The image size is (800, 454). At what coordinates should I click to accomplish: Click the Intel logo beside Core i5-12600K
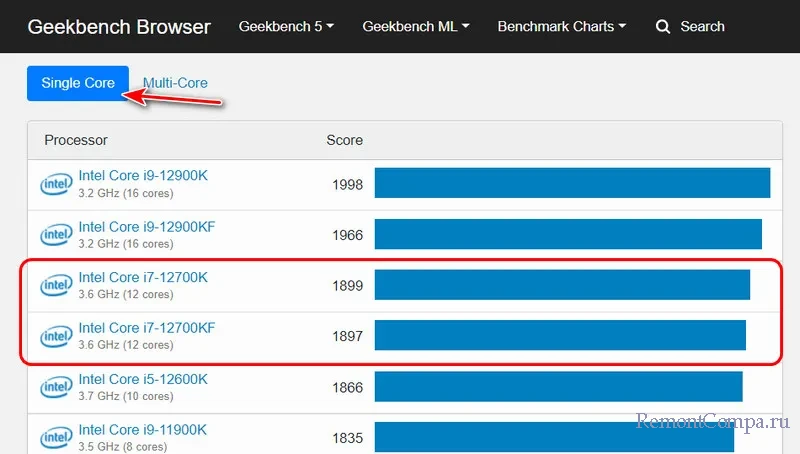pyautogui.click(x=55, y=387)
